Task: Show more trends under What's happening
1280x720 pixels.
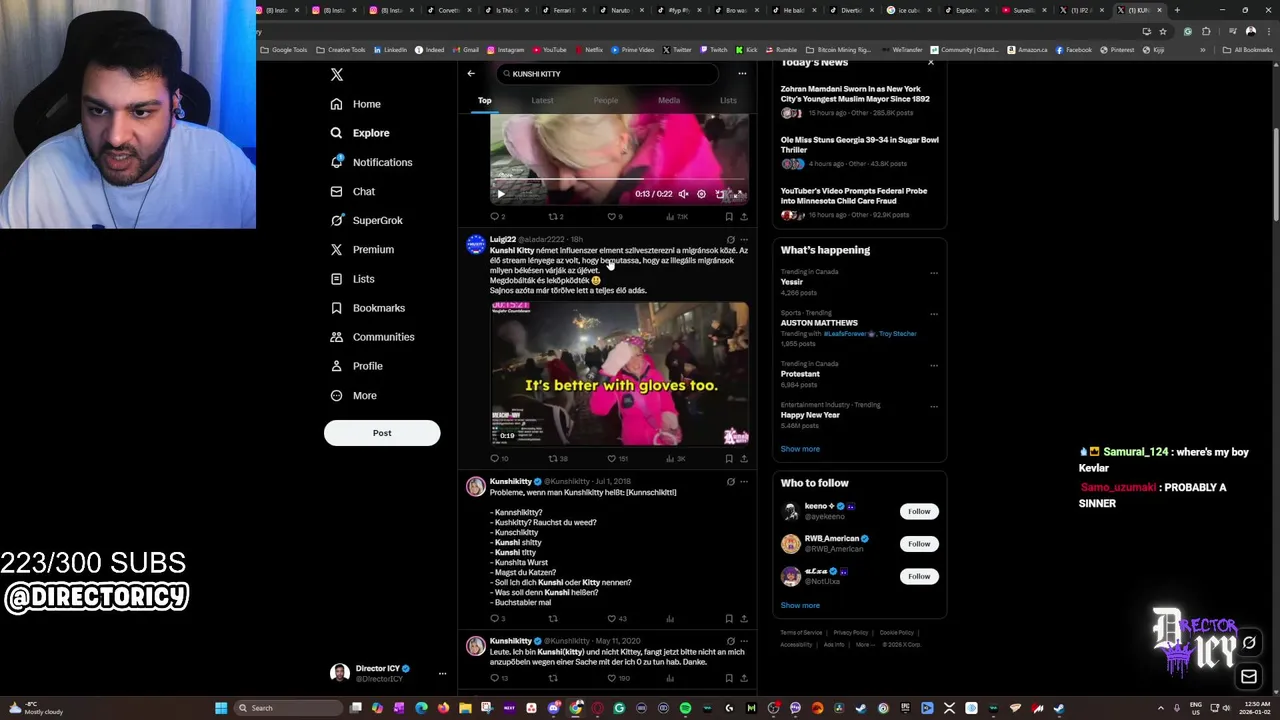Action: [x=800, y=449]
